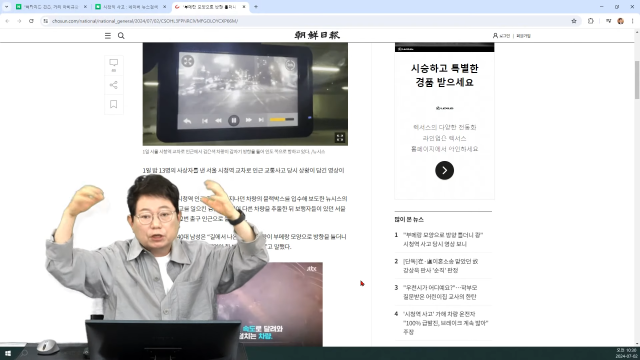This screenshot has height=360, width=640.
Task: Click the scrollbar up arrow
Action: (x=637, y=32)
